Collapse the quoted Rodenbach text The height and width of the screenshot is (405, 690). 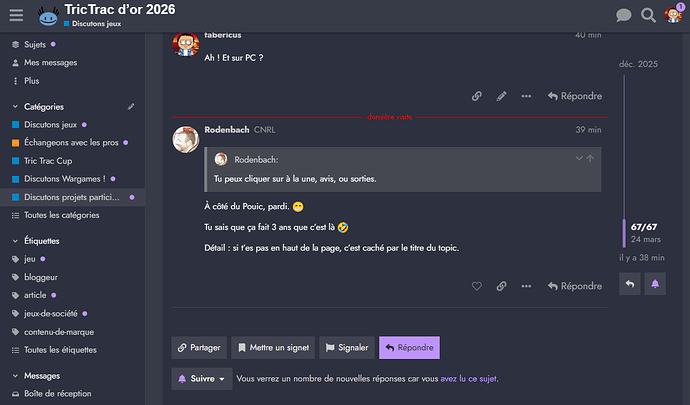pyautogui.click(x=578, y=158)
